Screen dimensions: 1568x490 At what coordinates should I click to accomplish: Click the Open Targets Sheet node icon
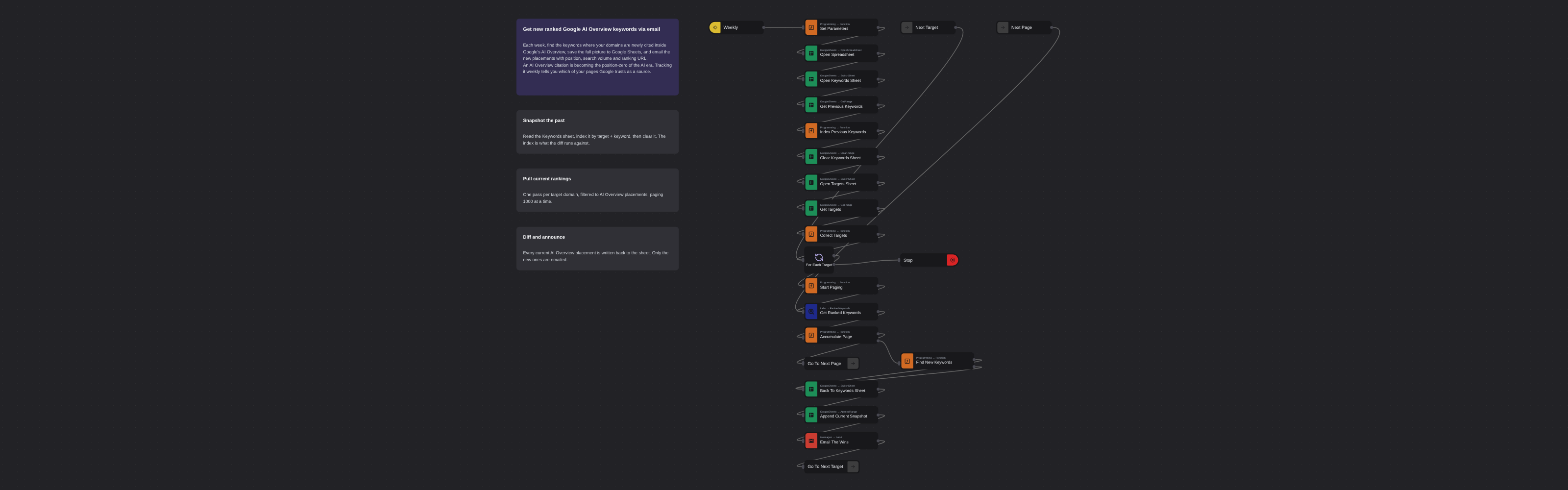(x=811, y=183)
